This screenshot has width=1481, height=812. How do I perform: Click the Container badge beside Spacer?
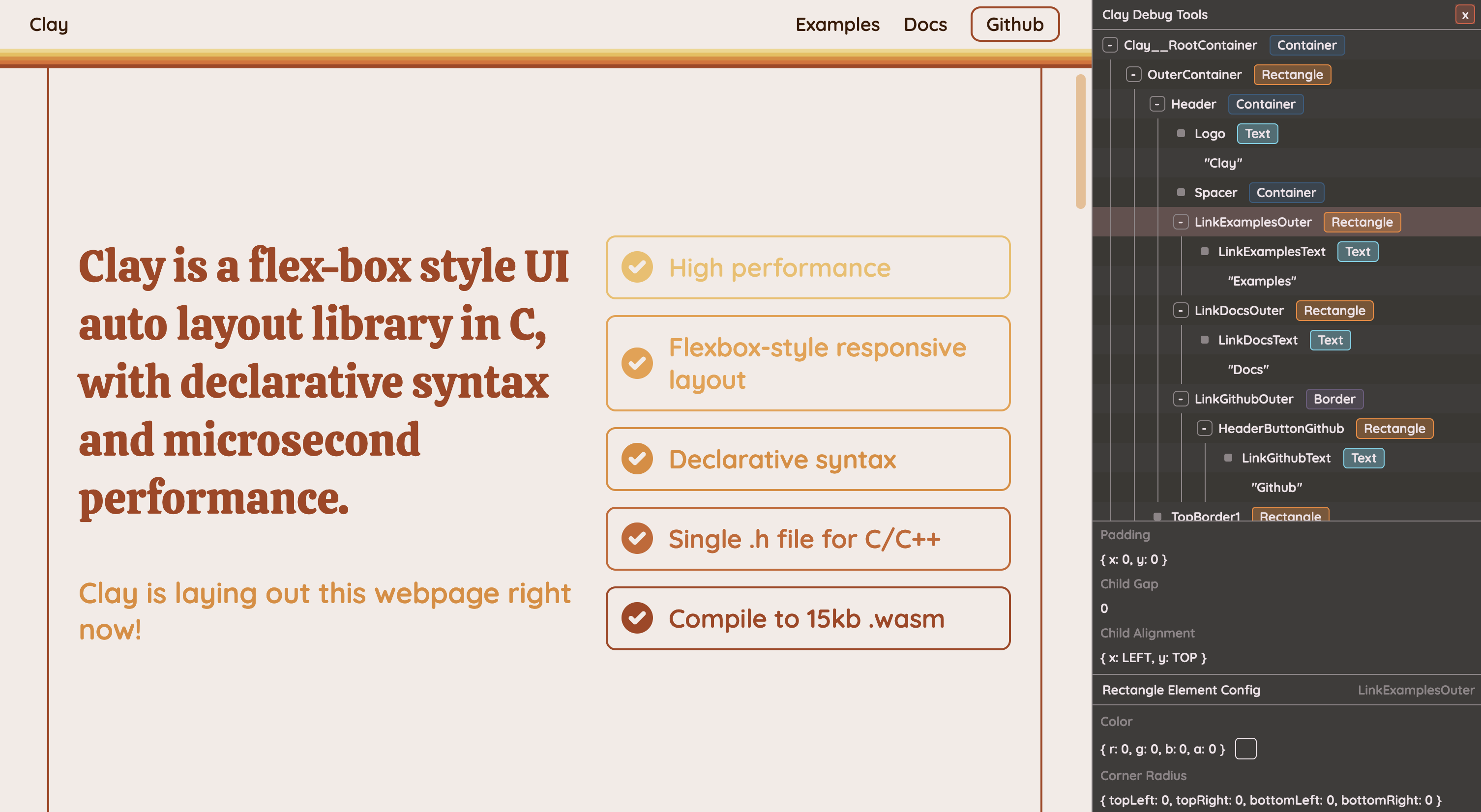(1286, 193)
